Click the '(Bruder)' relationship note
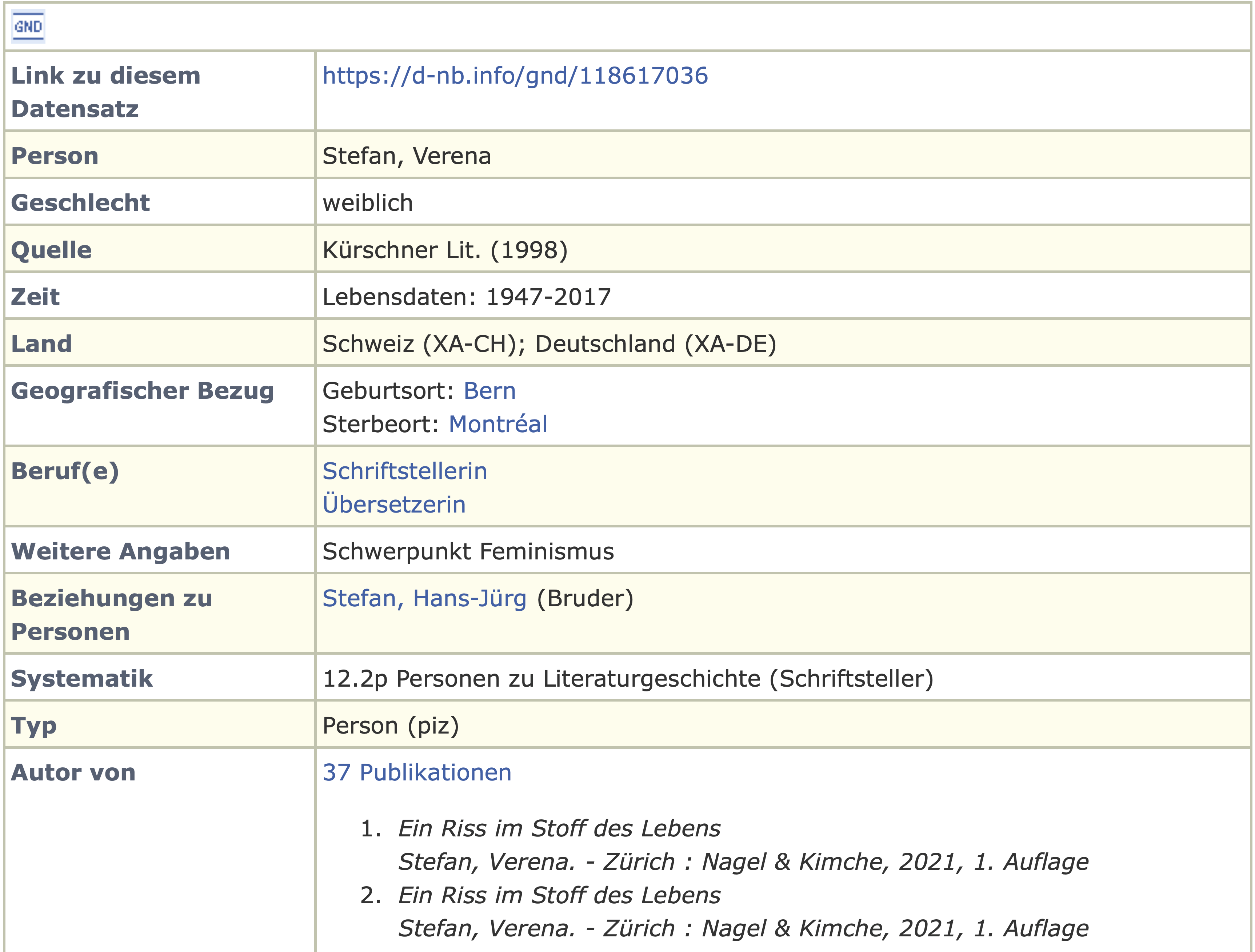 click(x=585, y=599)
